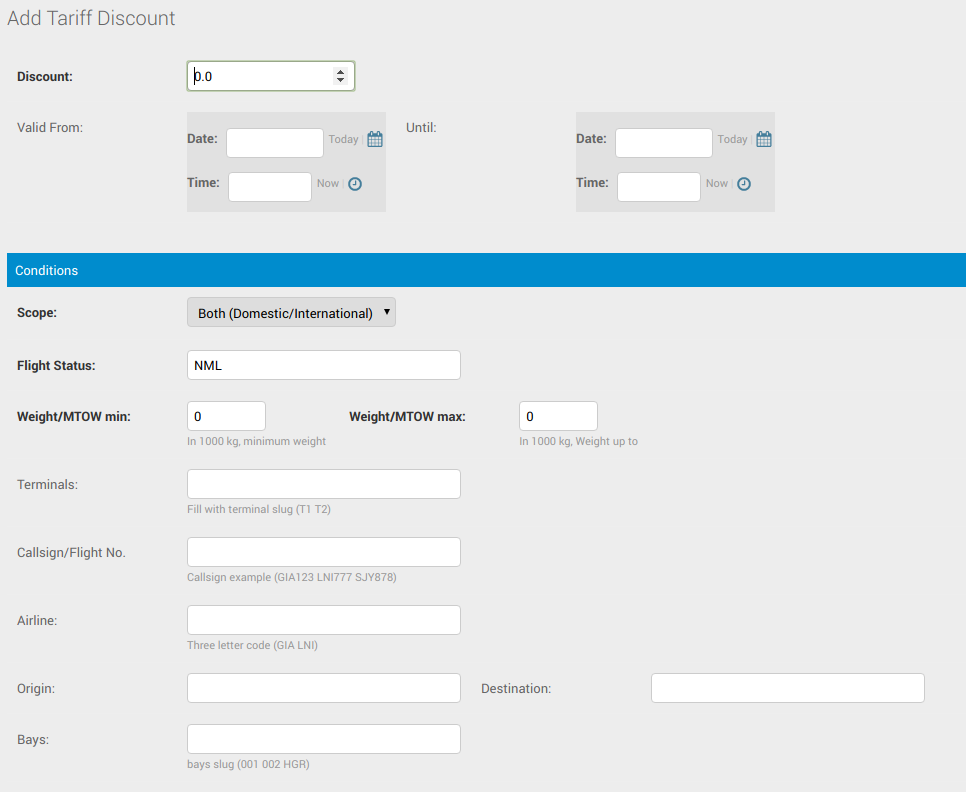The height and width of the screenshot is (792, 966).
Task: Click Now to set the Until time
Action: [716, 184]
